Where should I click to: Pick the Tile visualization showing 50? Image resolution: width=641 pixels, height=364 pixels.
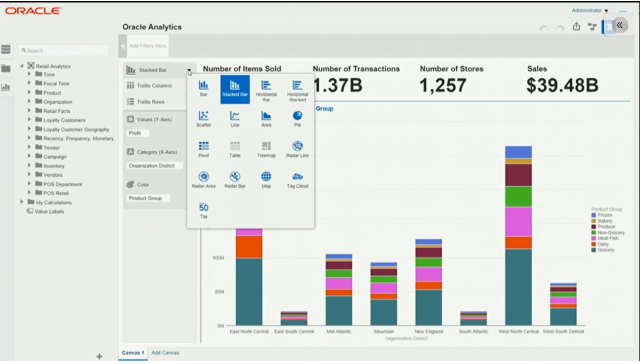point(204,210)
